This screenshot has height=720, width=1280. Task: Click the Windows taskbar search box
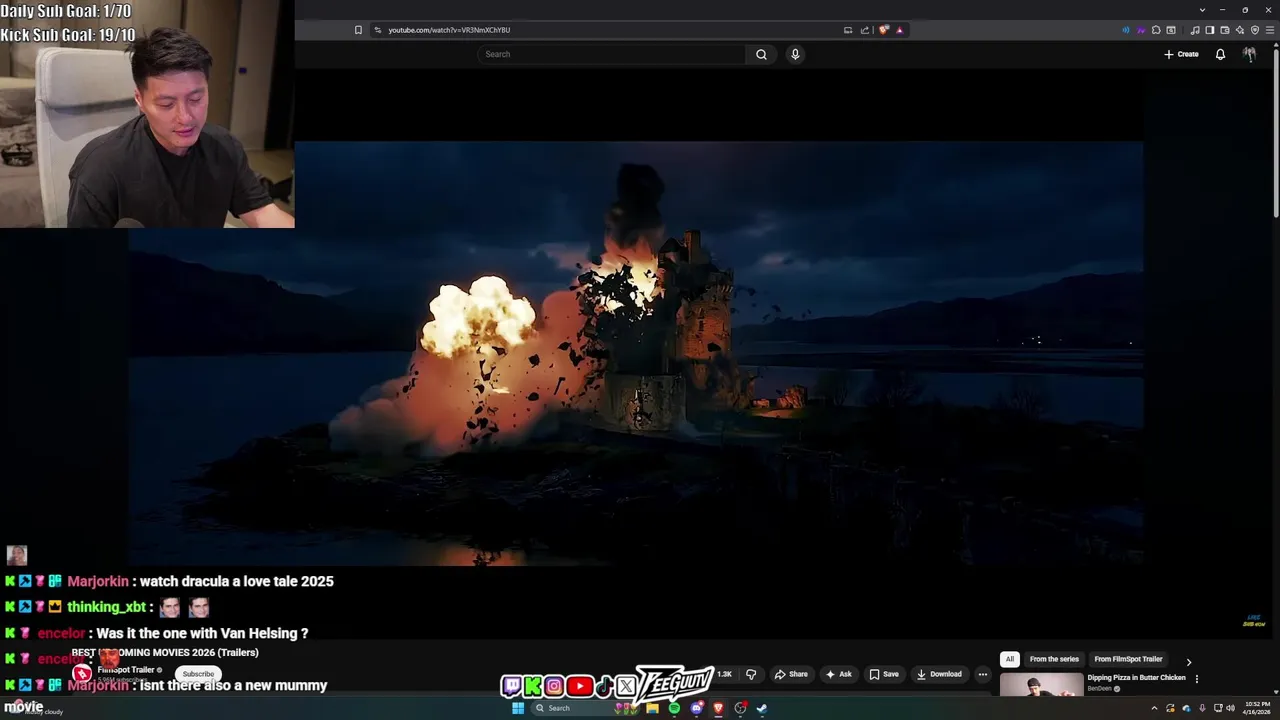[586, 708]
